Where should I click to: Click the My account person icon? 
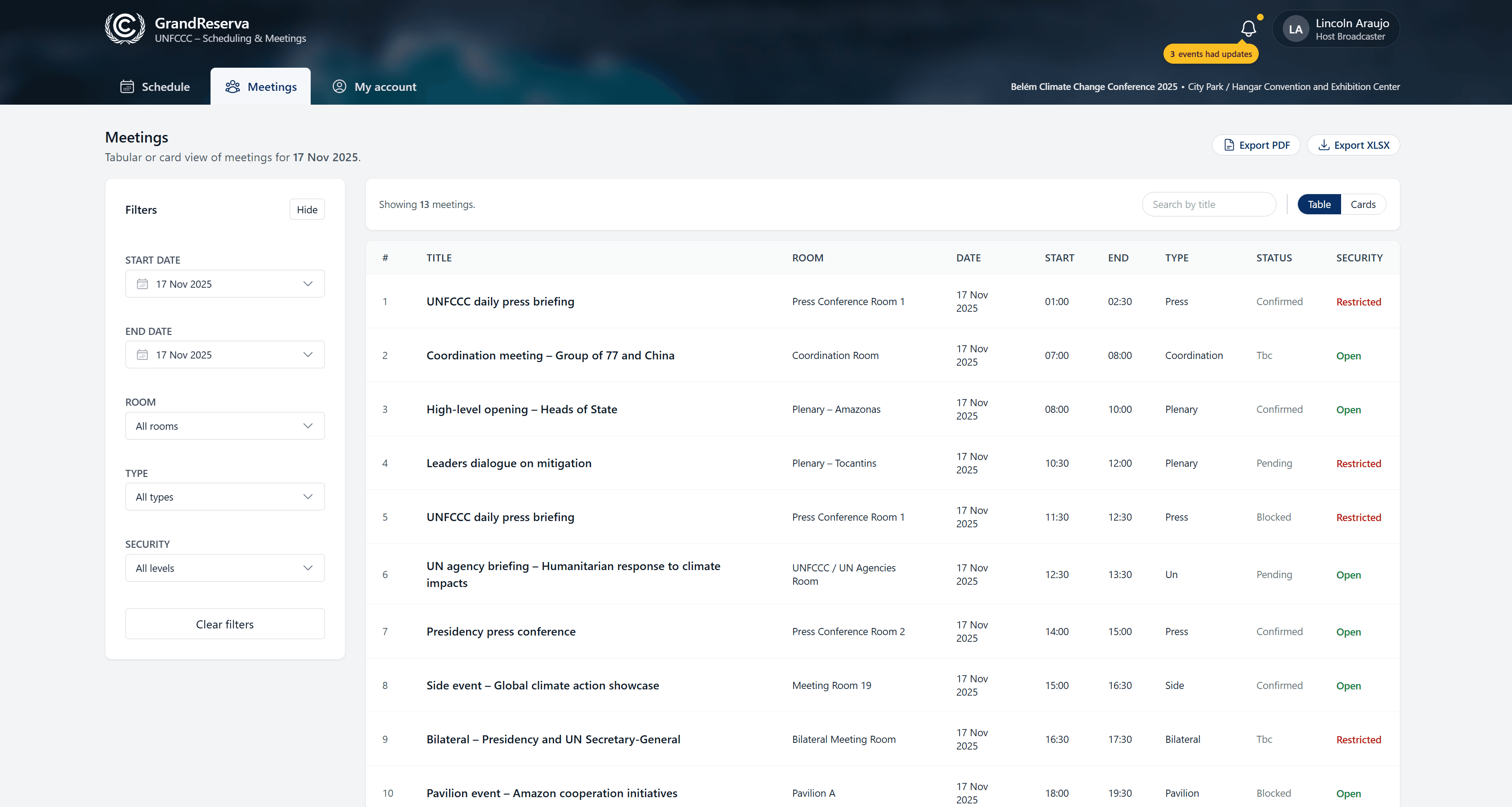pyautogui.click(x=339, y=86)
